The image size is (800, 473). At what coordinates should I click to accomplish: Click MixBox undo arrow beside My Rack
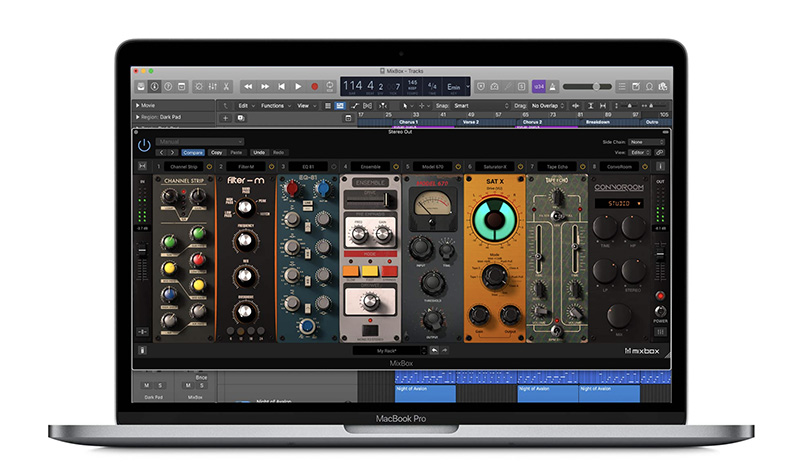[434, 351]
